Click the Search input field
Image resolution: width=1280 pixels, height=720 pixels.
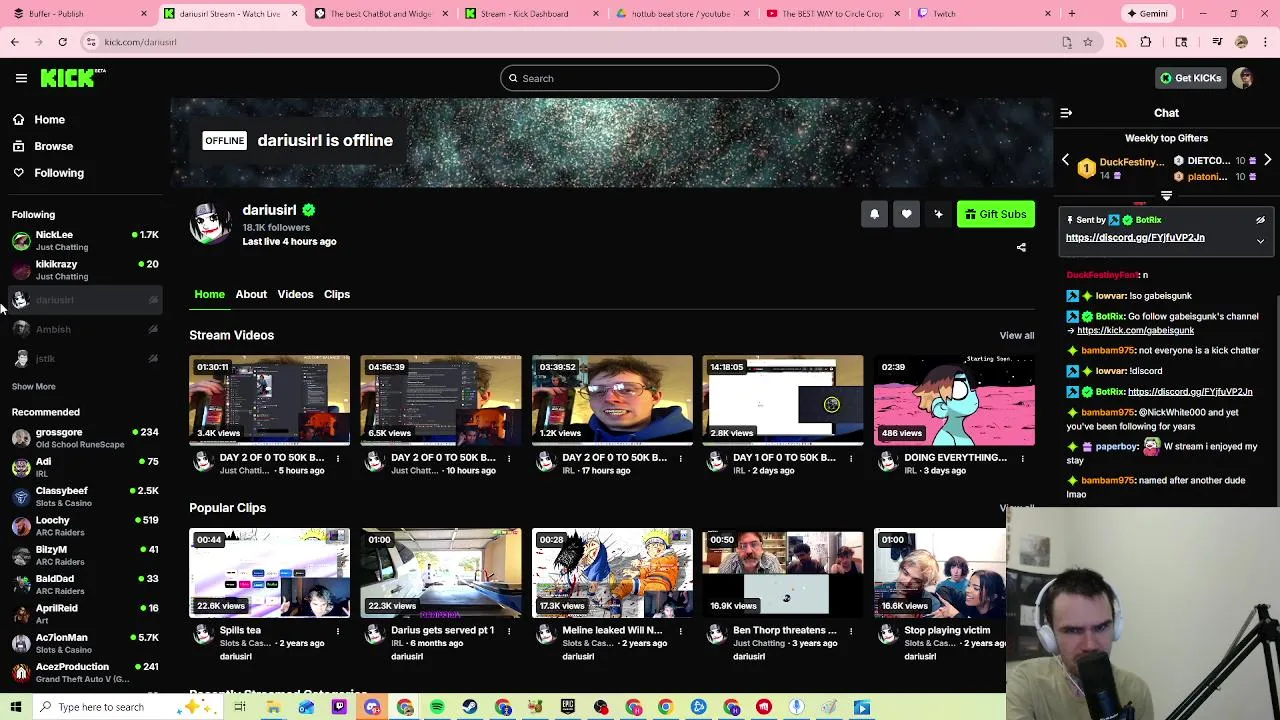point(640,78)
